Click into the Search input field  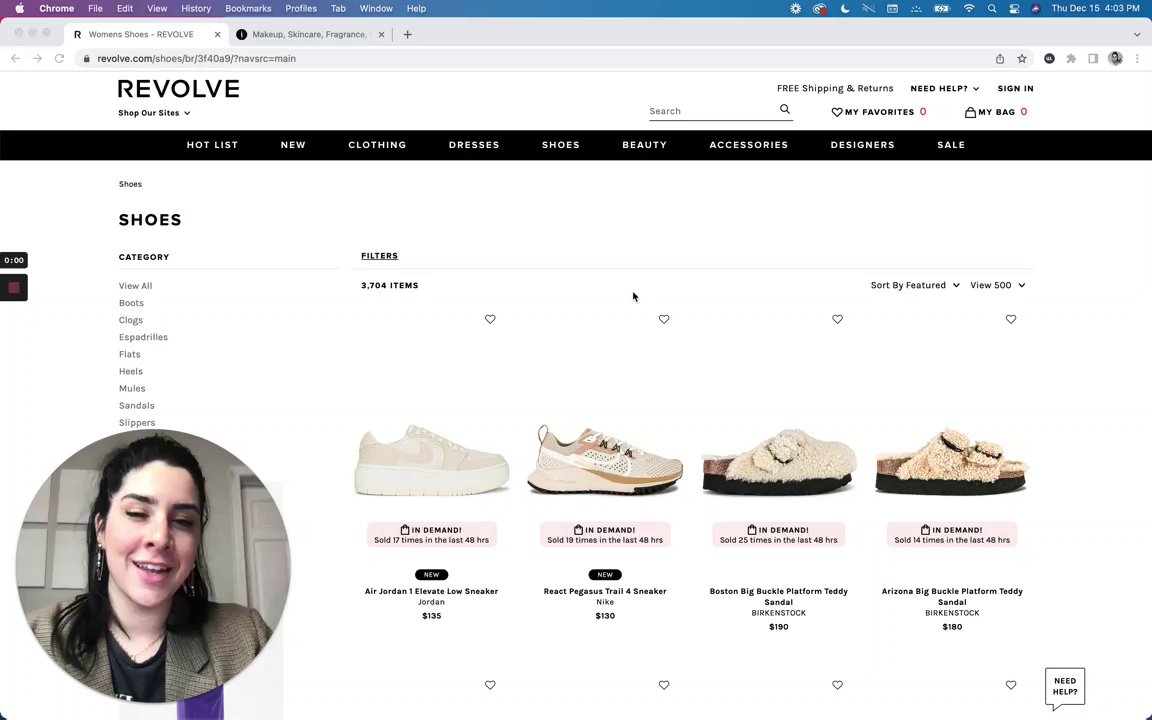coord(711,111)
